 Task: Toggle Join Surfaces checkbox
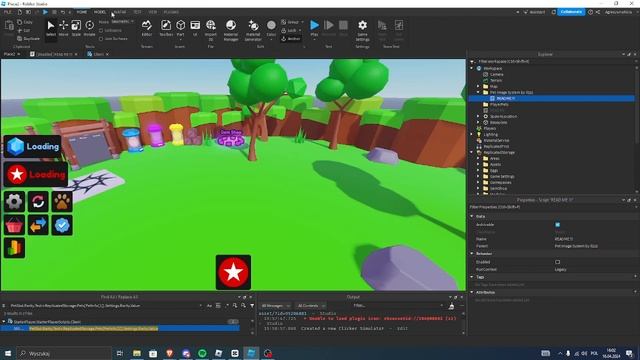coord(101,39)
